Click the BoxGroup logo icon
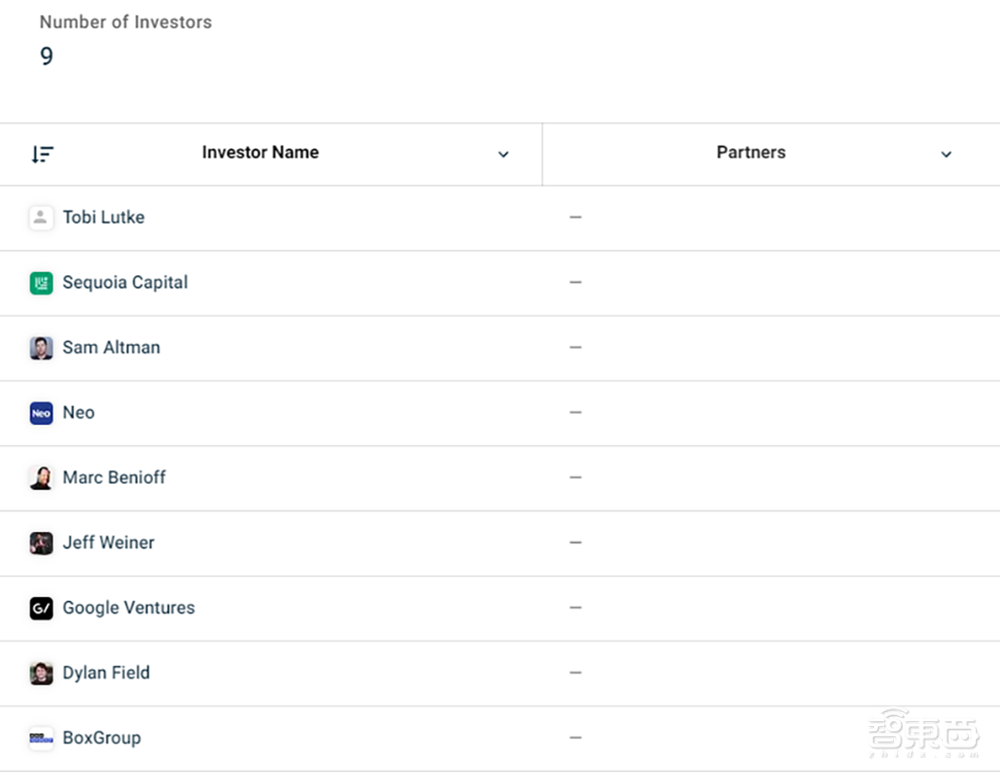 (41, 738)
